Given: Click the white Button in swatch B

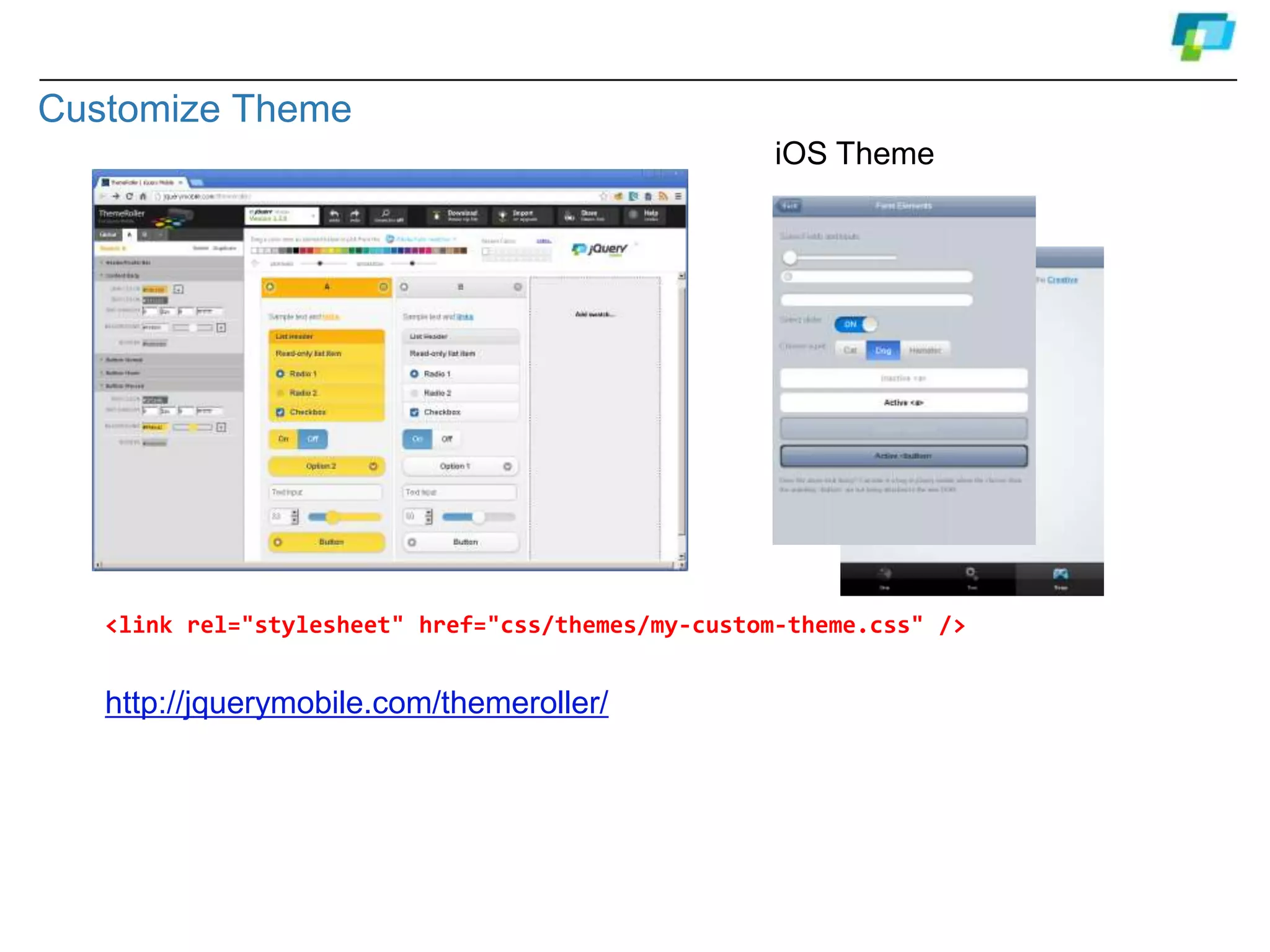Looking at the screenshot, I should point(461,542).
